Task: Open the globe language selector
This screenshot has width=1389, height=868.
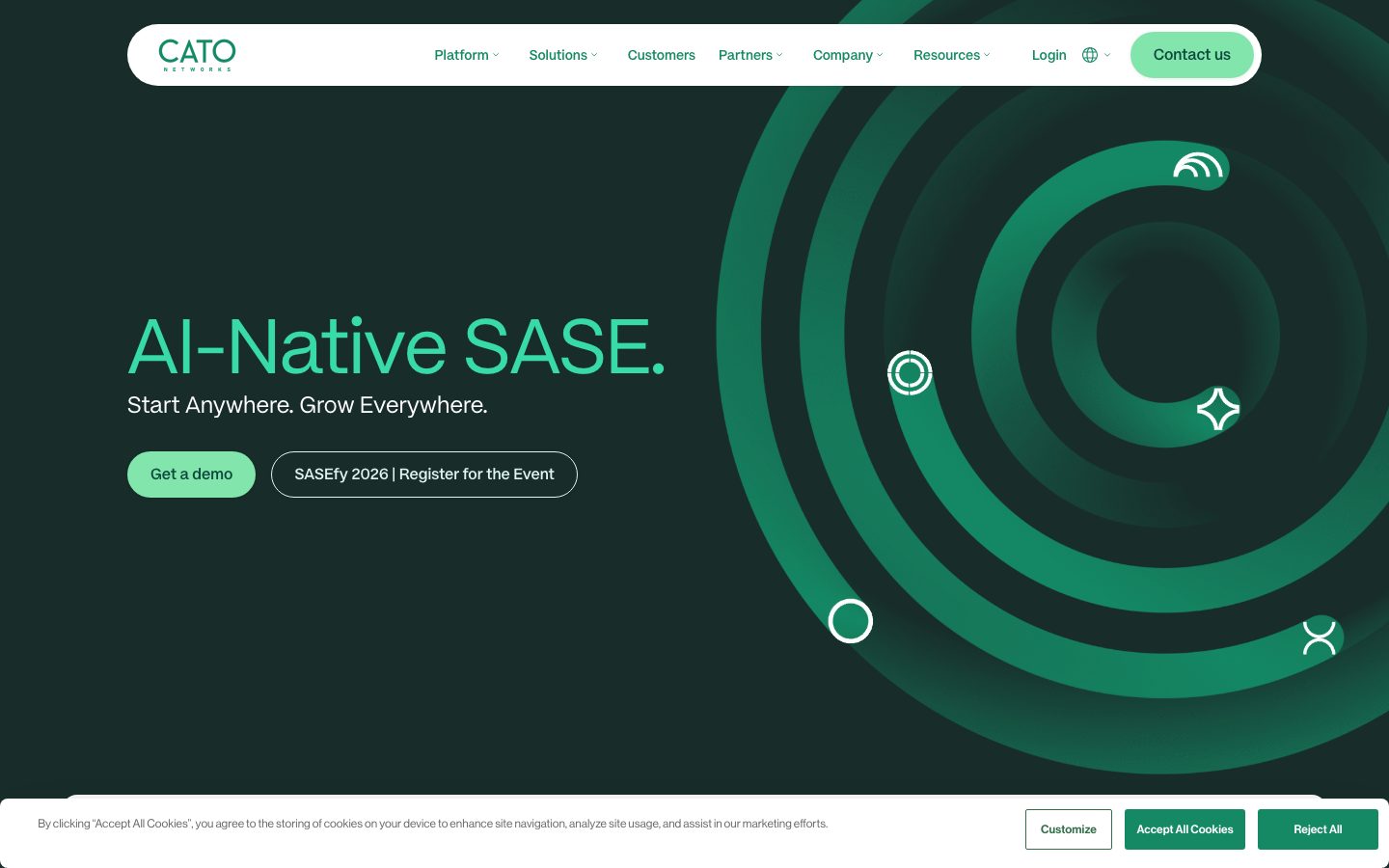Action: (x=1090, y=55)
